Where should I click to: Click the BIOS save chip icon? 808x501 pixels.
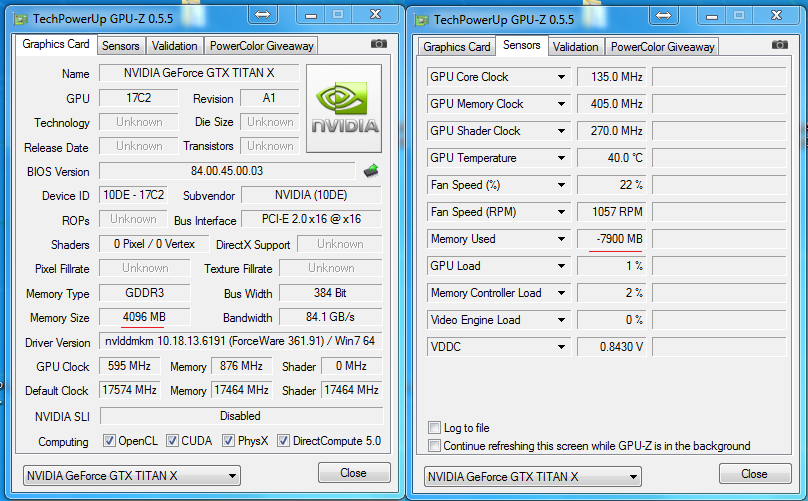click(x=371, y=171)
